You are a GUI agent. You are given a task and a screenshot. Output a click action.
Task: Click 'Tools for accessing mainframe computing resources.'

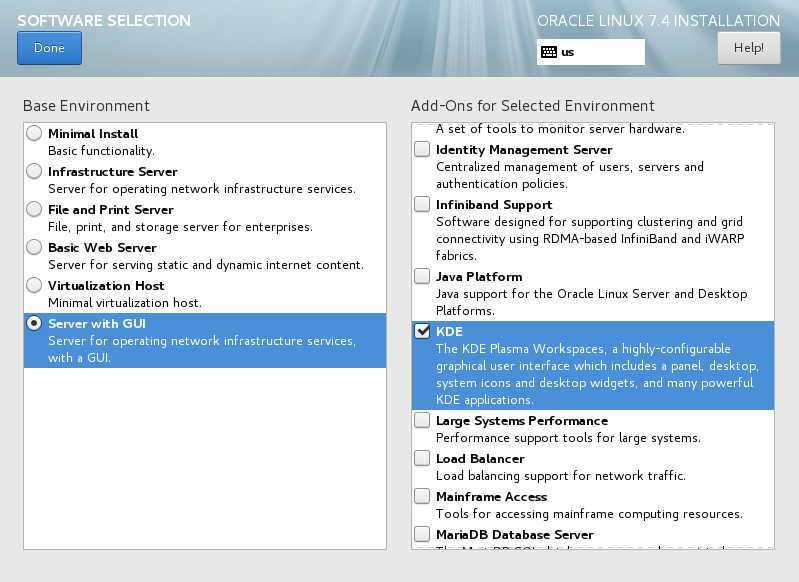pos(590,514)
